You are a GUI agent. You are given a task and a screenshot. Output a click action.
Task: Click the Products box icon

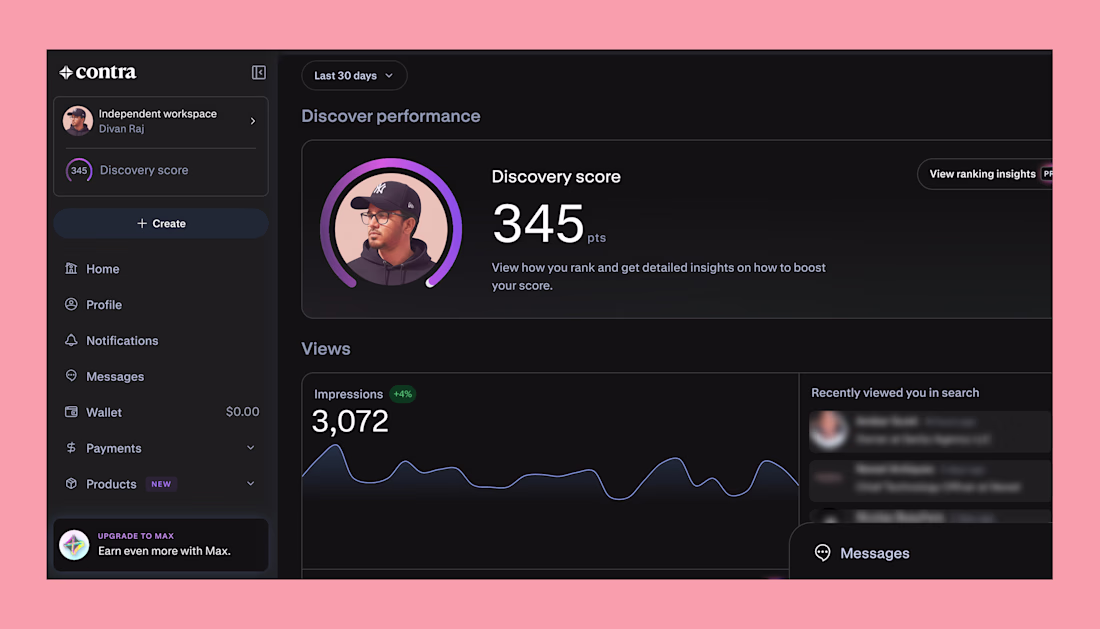(71, 483)
